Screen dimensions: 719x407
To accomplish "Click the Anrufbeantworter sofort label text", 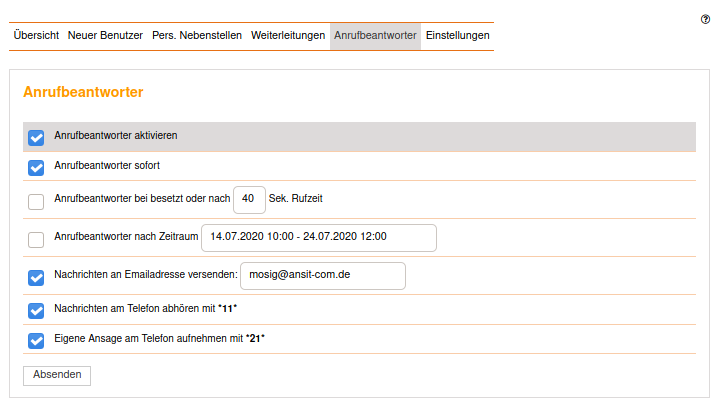I will [x=107, y=166].
